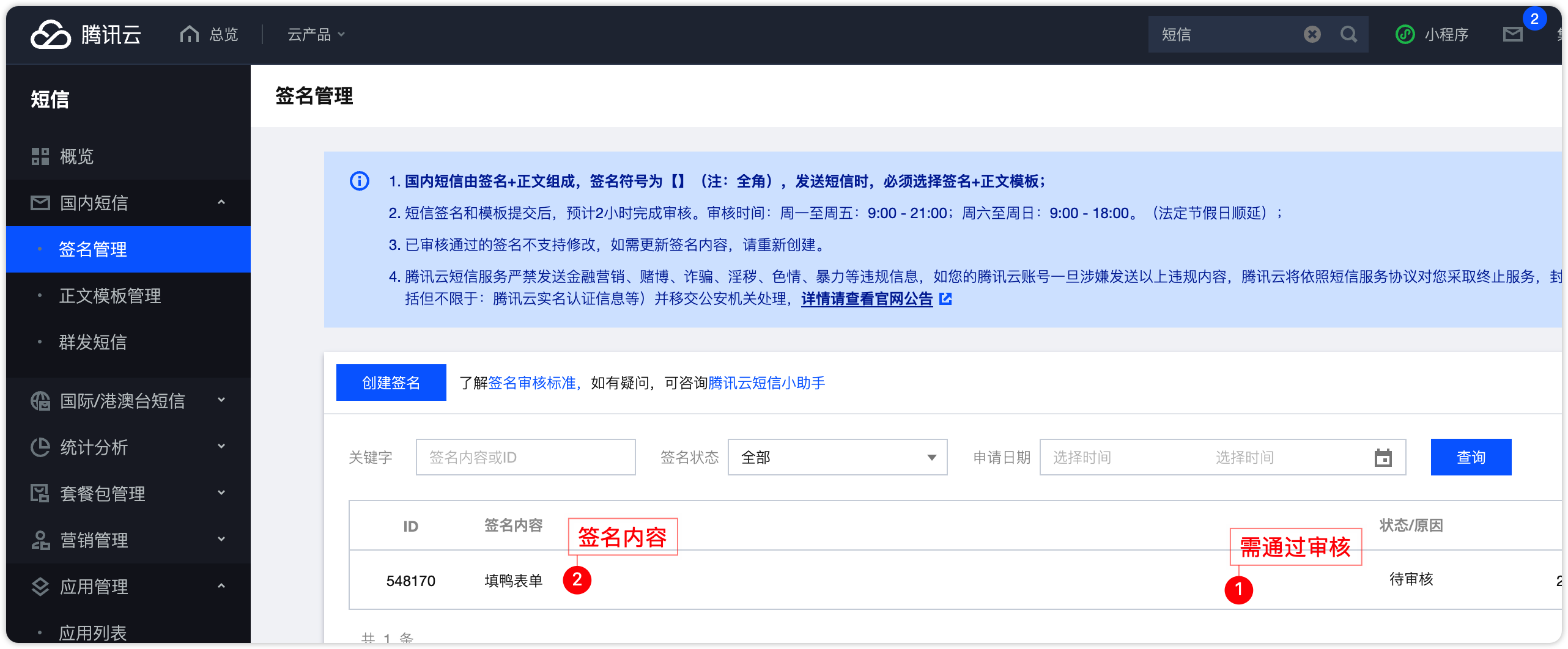Open the calendar icon in 申请日期 field
1568x649 pixels.
coord(1383,457)
